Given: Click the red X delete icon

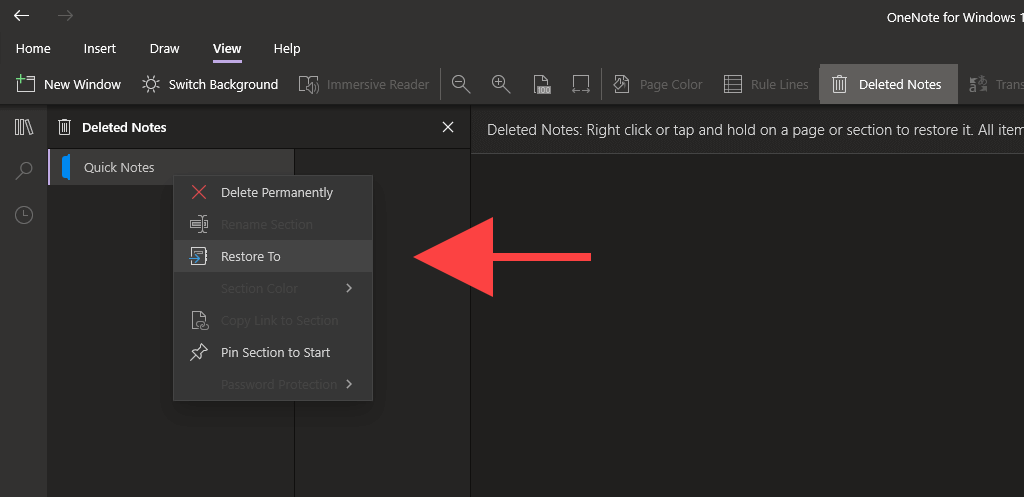Looking at the screenshot, I should point(199,192).
